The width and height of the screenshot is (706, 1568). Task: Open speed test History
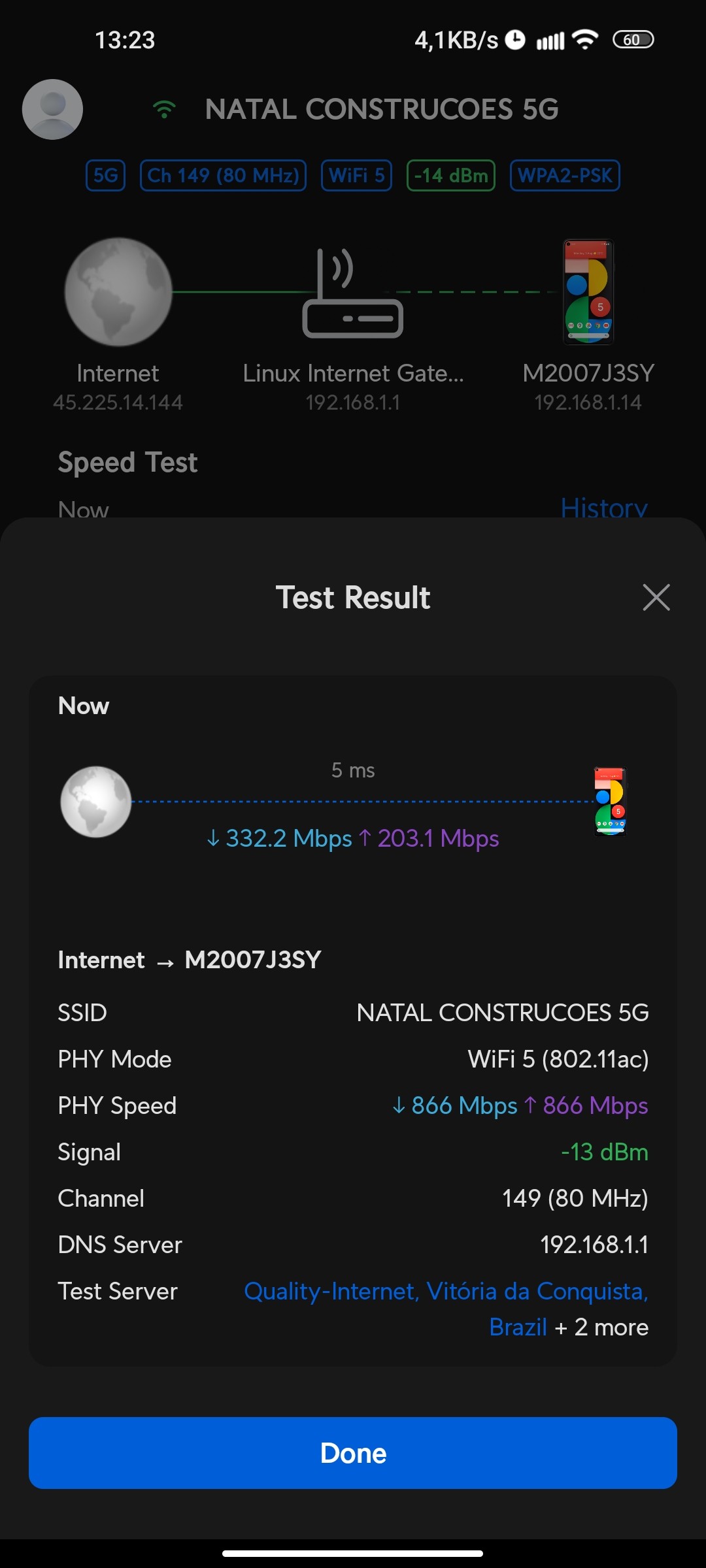(603, 507)
